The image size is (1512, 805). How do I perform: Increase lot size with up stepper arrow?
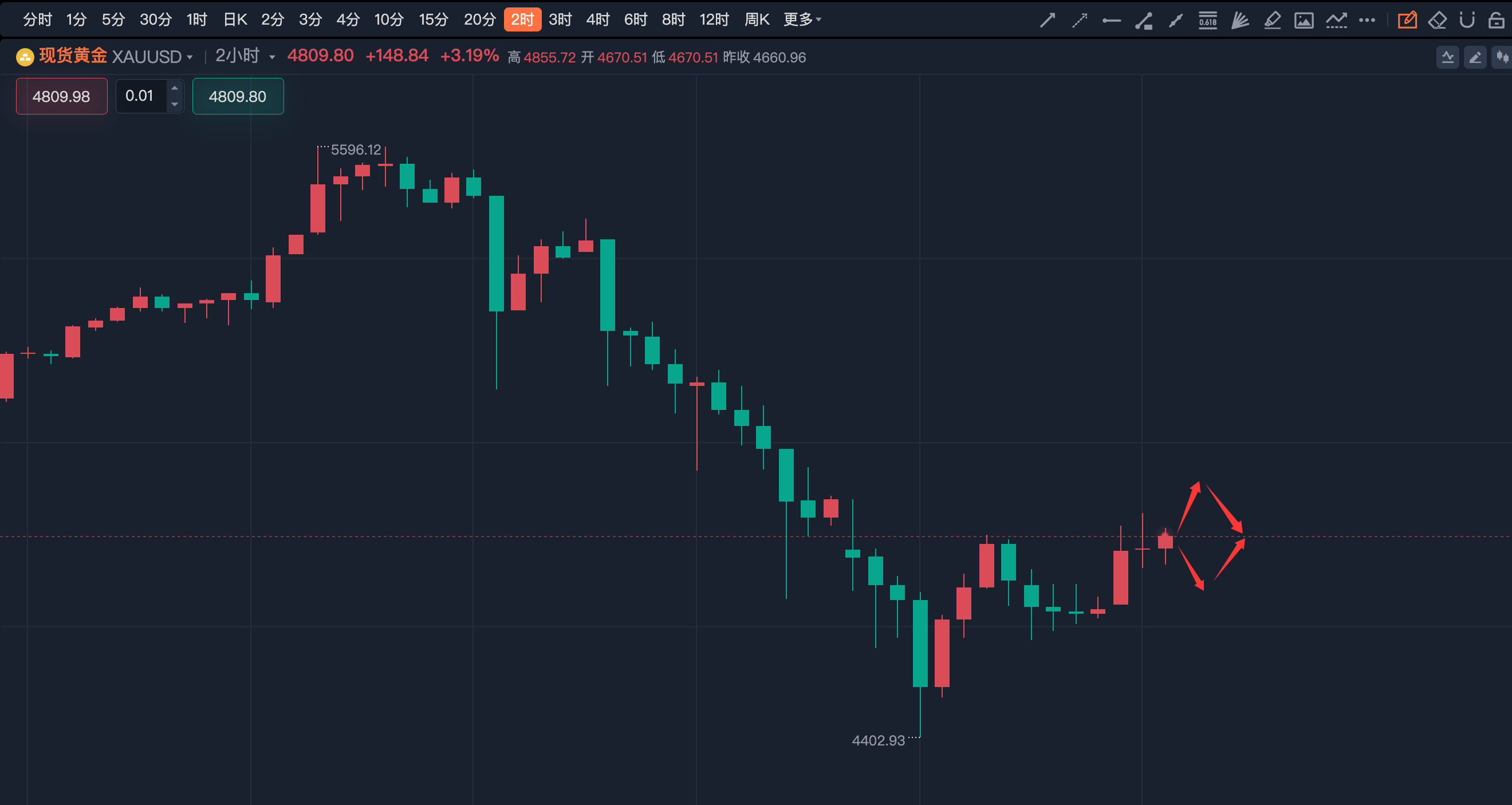point(174,88)
